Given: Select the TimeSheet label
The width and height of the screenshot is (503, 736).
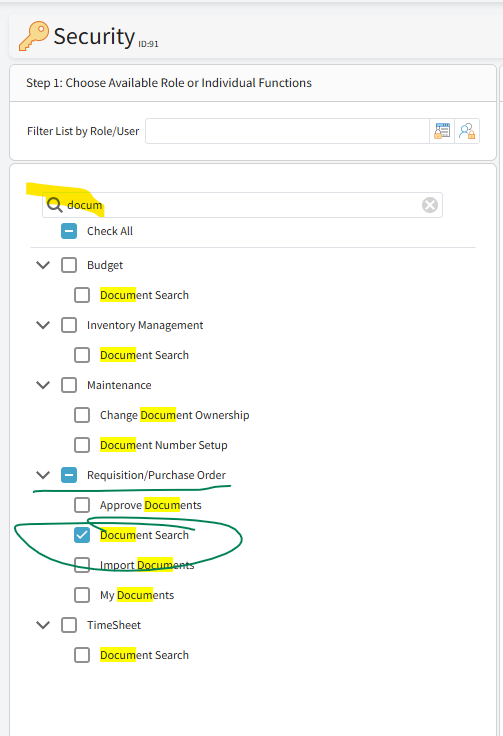Looking at the screenshot, I should pyautogui.click(x=114, y=625).
